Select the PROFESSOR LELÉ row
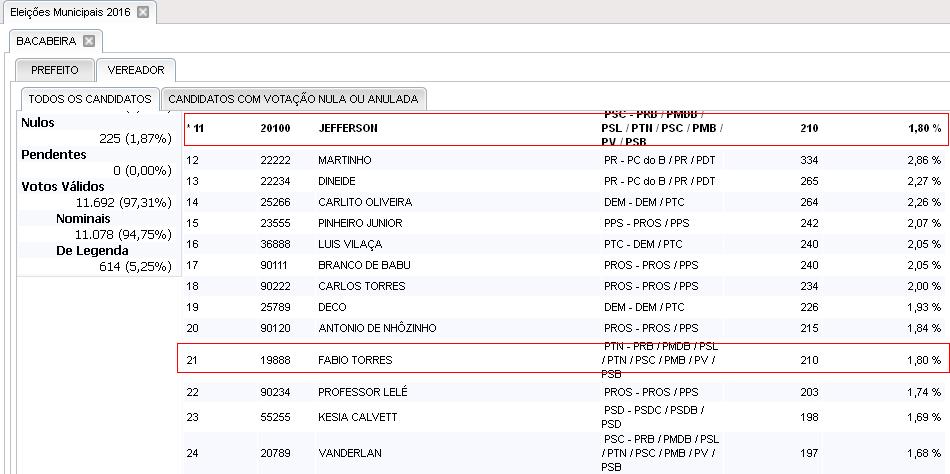 coord(362,392)
